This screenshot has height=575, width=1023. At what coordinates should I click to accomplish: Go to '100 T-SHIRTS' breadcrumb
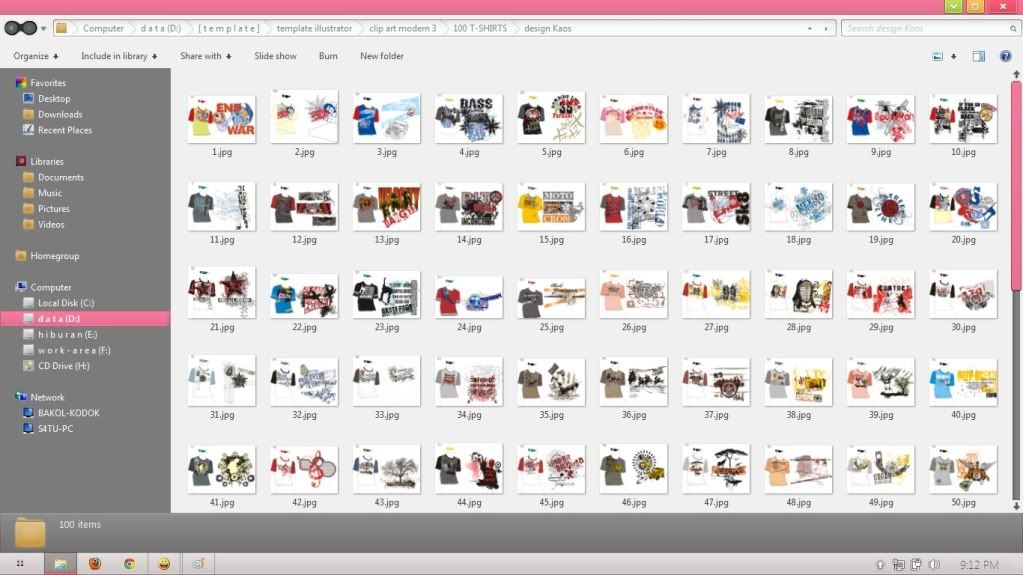480,29
